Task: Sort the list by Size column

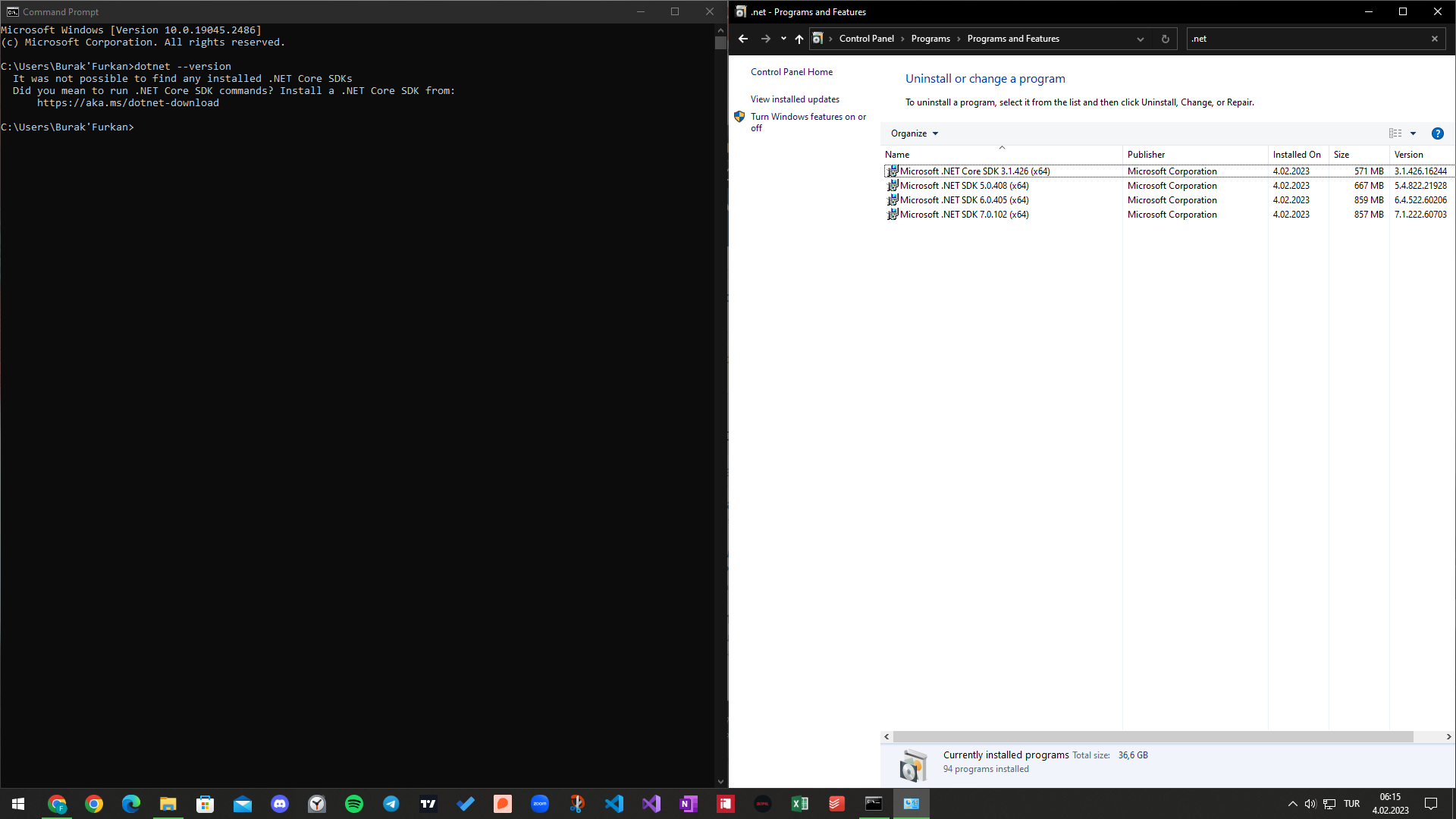Action: pyautogui.click(x=1341, y=155)
